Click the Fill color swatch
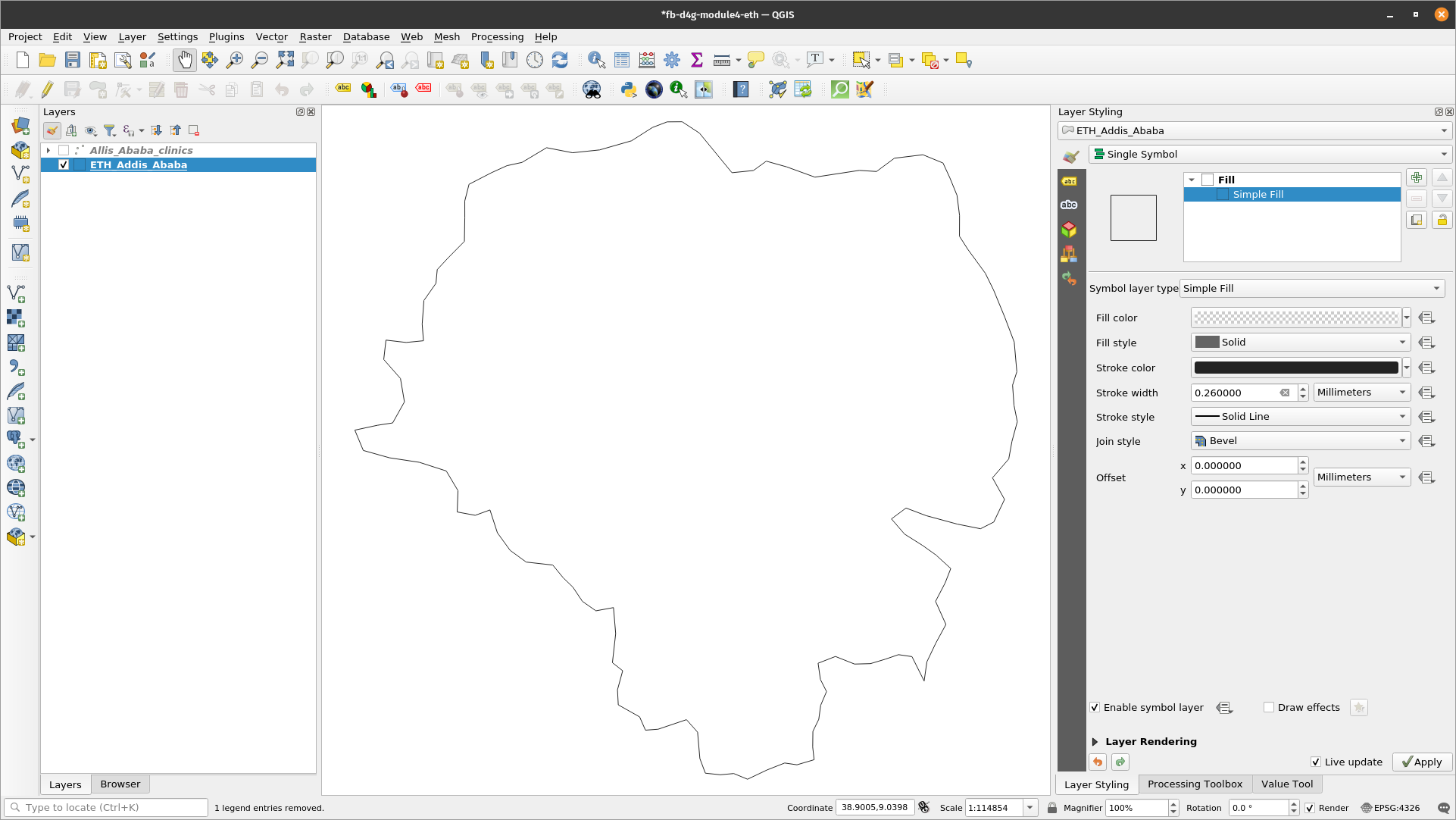 coord(1296,318)
